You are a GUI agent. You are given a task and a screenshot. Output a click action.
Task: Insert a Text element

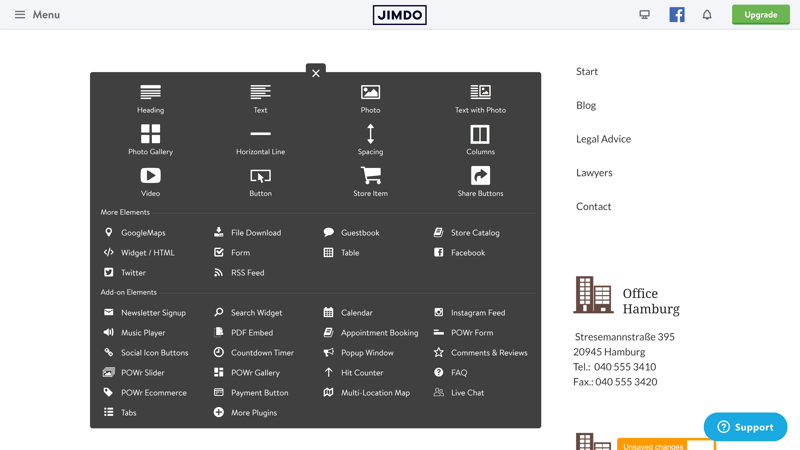pyautogui.click(x=260, y=99)
